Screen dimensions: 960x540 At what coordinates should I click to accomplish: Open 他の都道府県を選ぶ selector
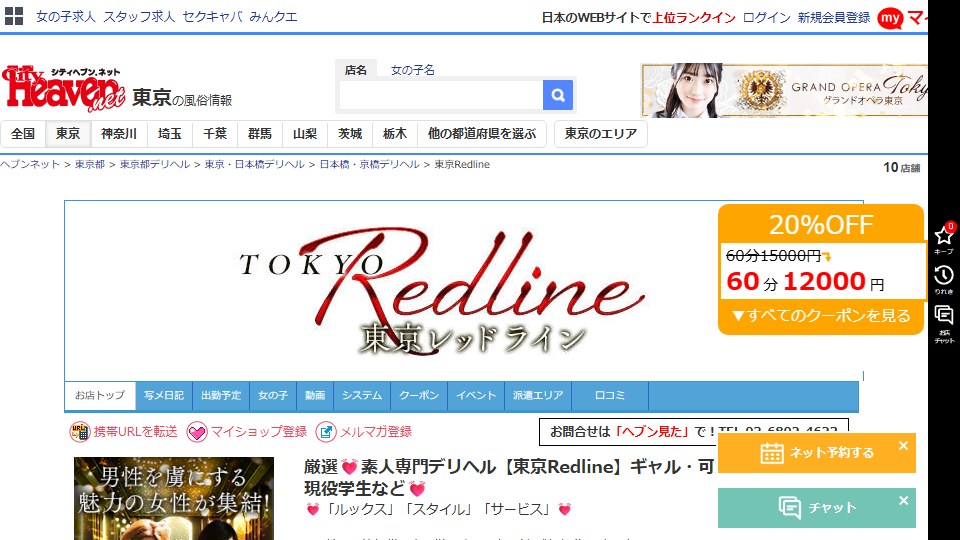point(482,134)
